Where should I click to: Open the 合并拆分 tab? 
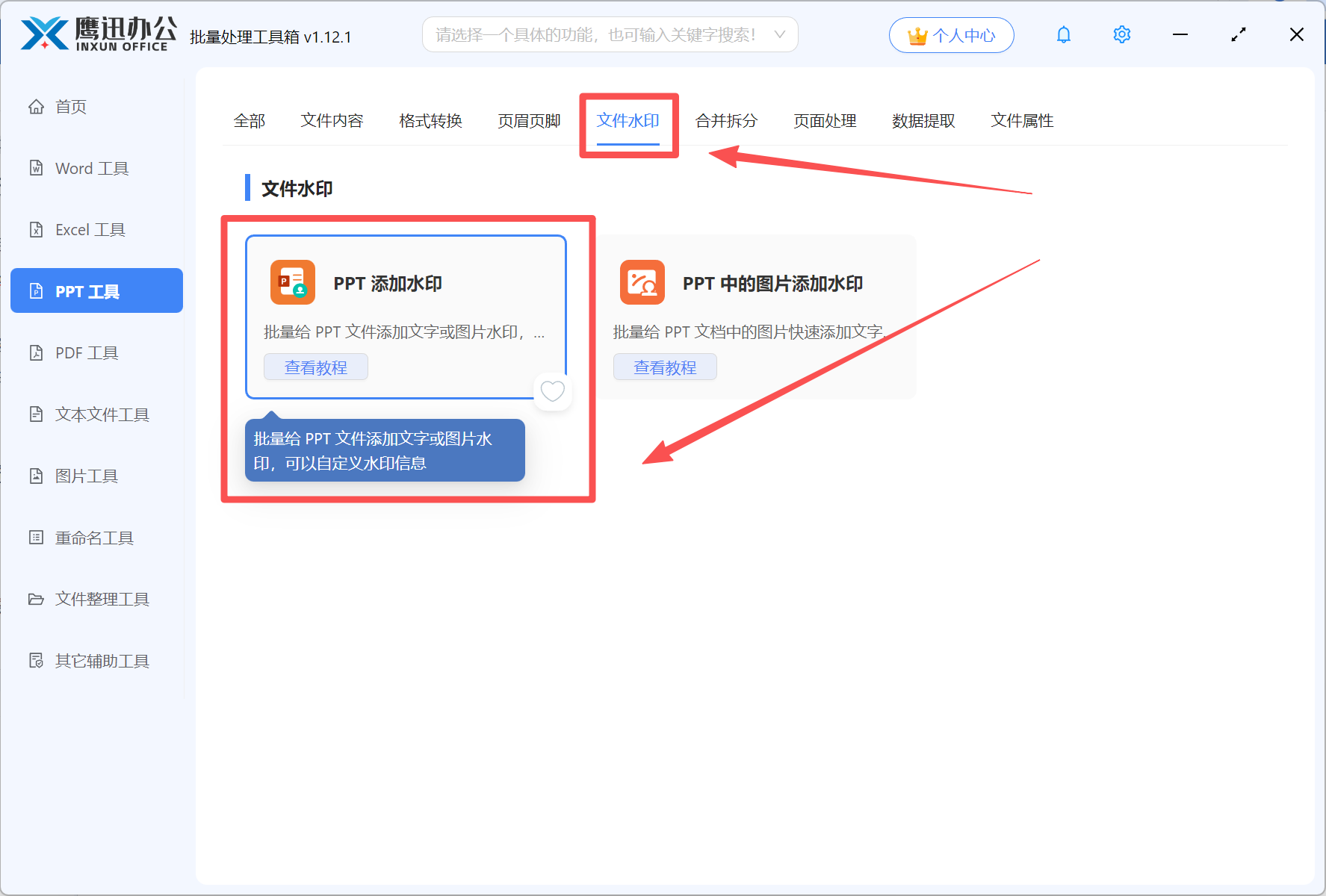(x=726, y=121)
